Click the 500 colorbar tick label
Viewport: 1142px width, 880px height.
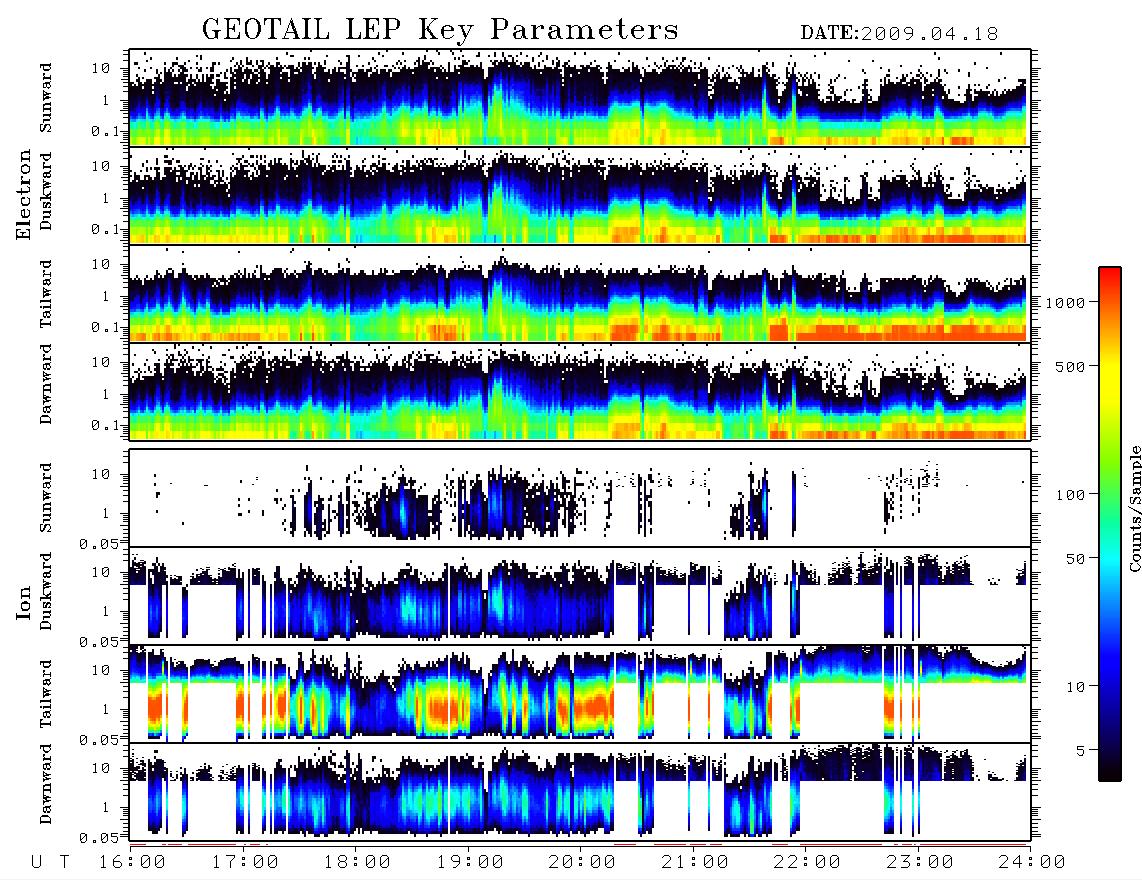[1071, 367]
